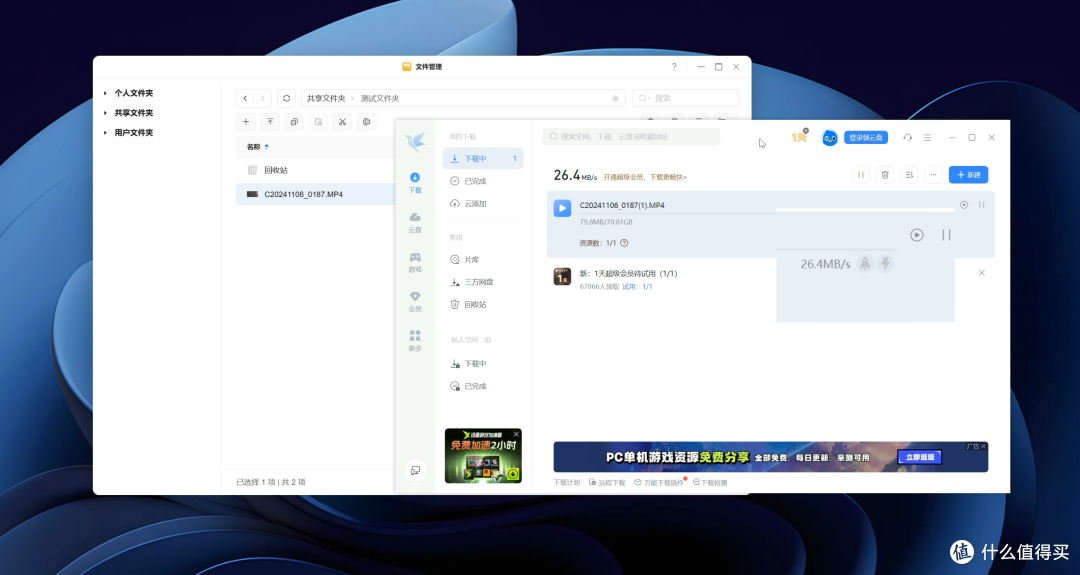Click the upload arrow icon in file manager
Viewport: 1080px width, 575px height.
270,122
